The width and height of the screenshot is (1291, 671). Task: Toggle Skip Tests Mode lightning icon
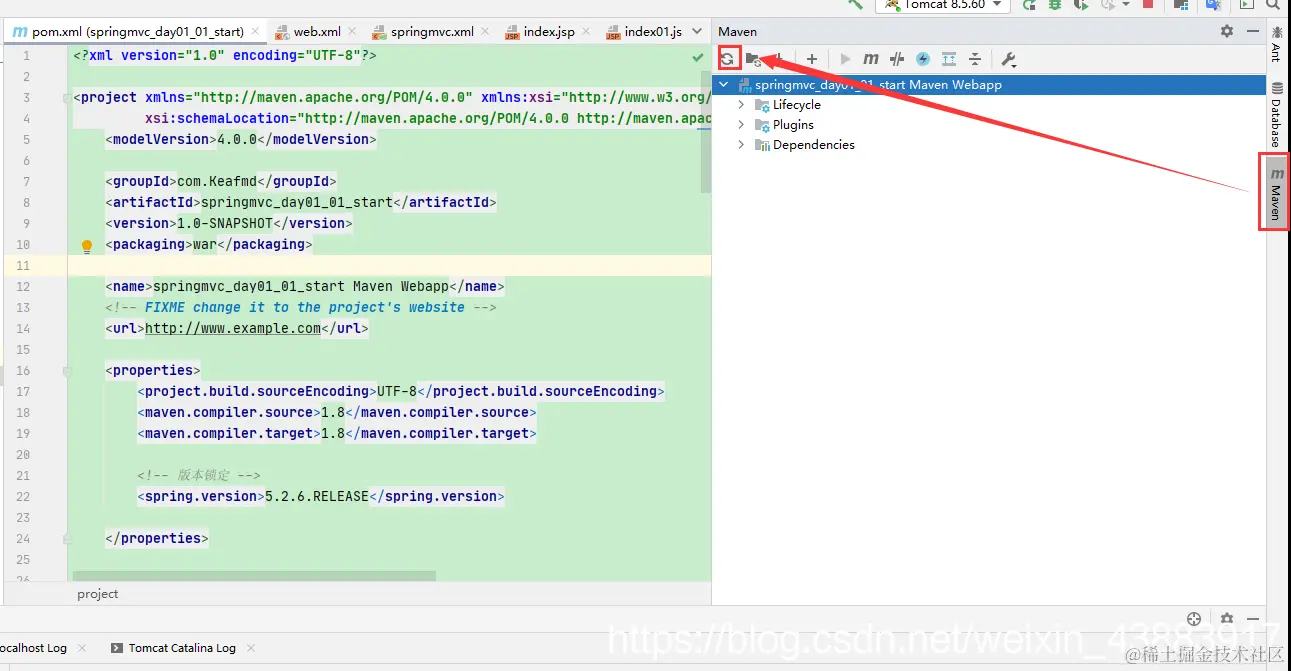(923, 59)
